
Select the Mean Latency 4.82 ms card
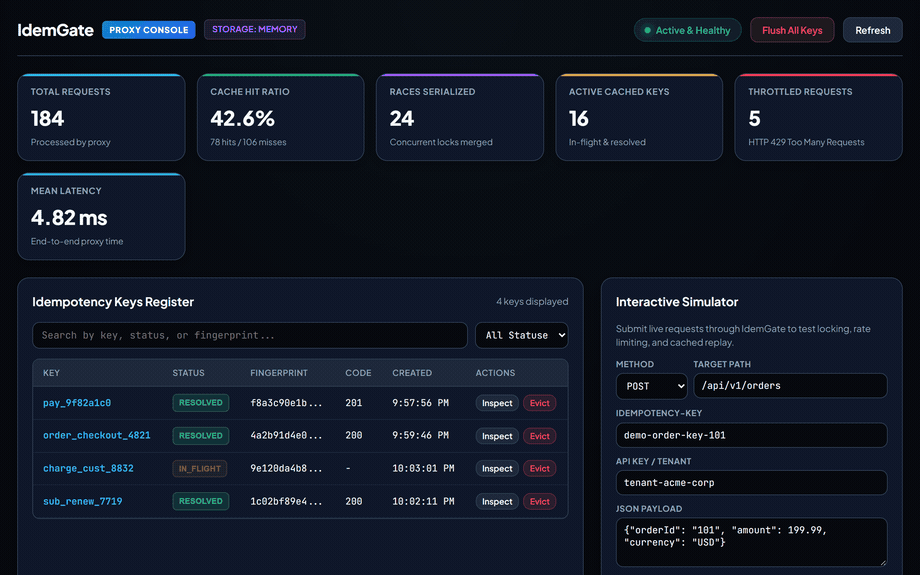[x=101, y=217]
